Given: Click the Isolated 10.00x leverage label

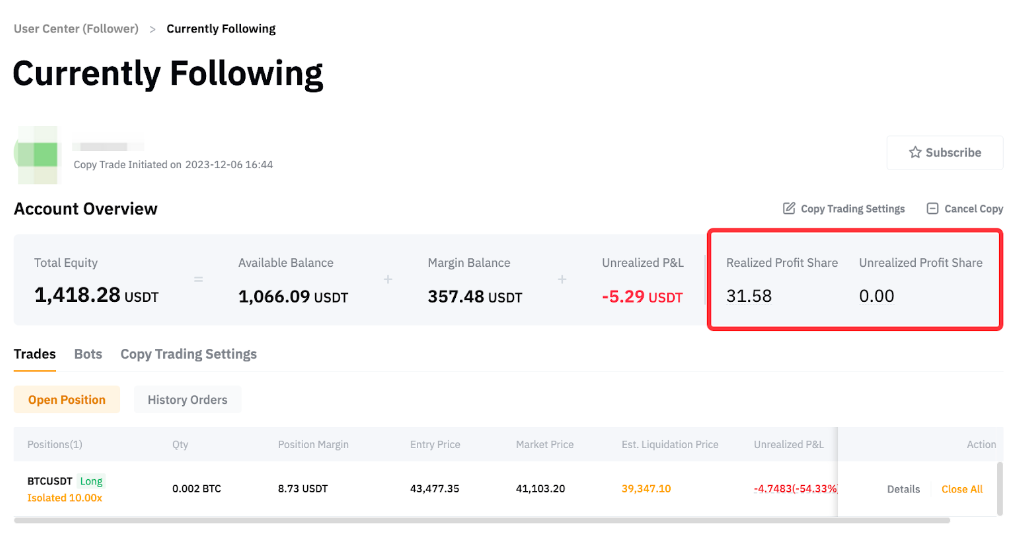Looking at the screenshot, I should click(64, 498).
